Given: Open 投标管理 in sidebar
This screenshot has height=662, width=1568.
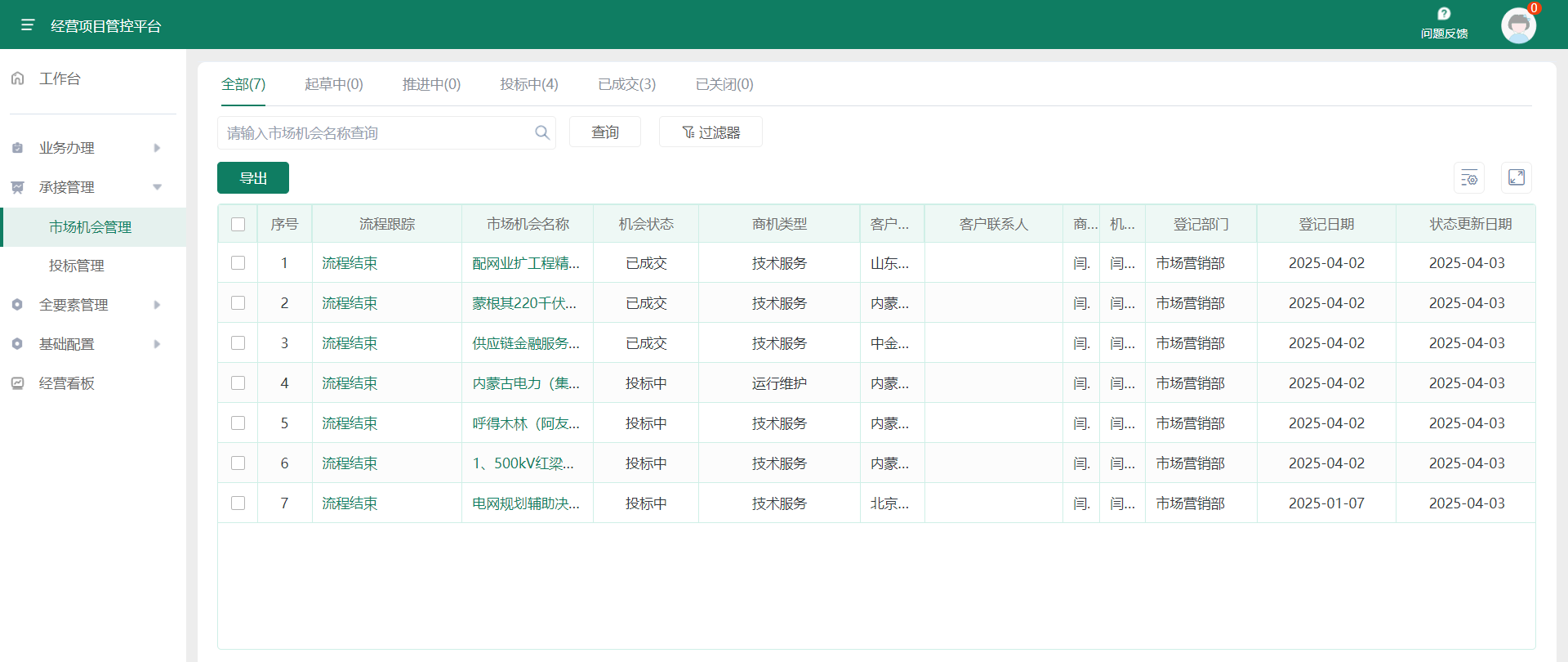Looking at the screenshot, I should (x=77, y=266).
